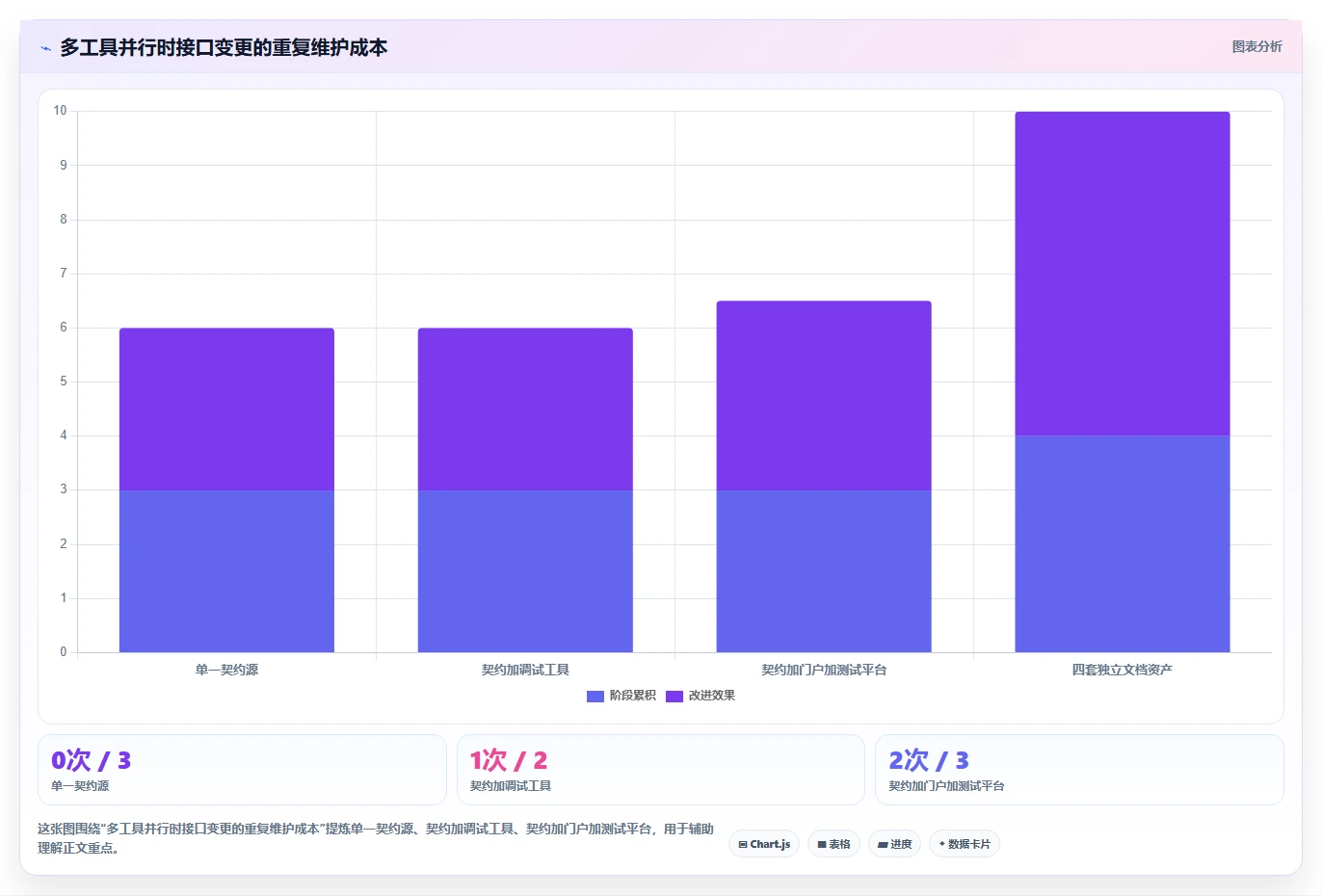Click blue segment of 四套独立文档资产 bar
Screen dimensions: 1322x896
point(1123,544)
